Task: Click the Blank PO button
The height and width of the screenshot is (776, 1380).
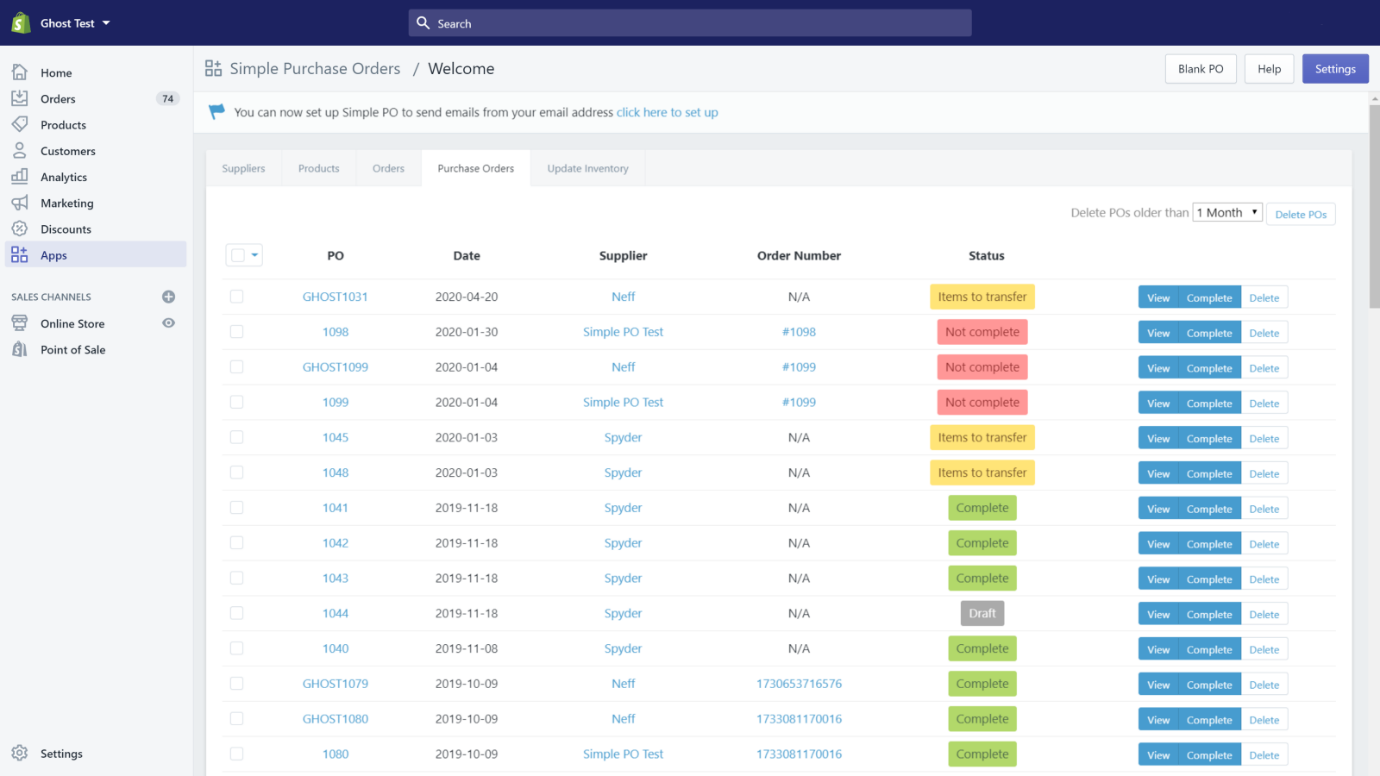Action: pyautogui.click(x=1200, y=69)
